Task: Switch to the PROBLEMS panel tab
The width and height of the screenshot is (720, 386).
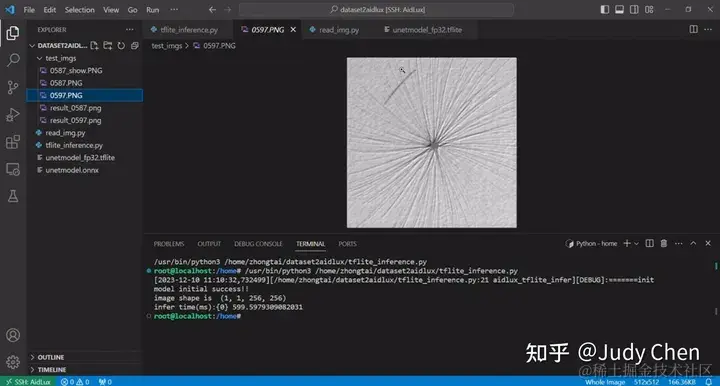Action: [x=169, y=244]
